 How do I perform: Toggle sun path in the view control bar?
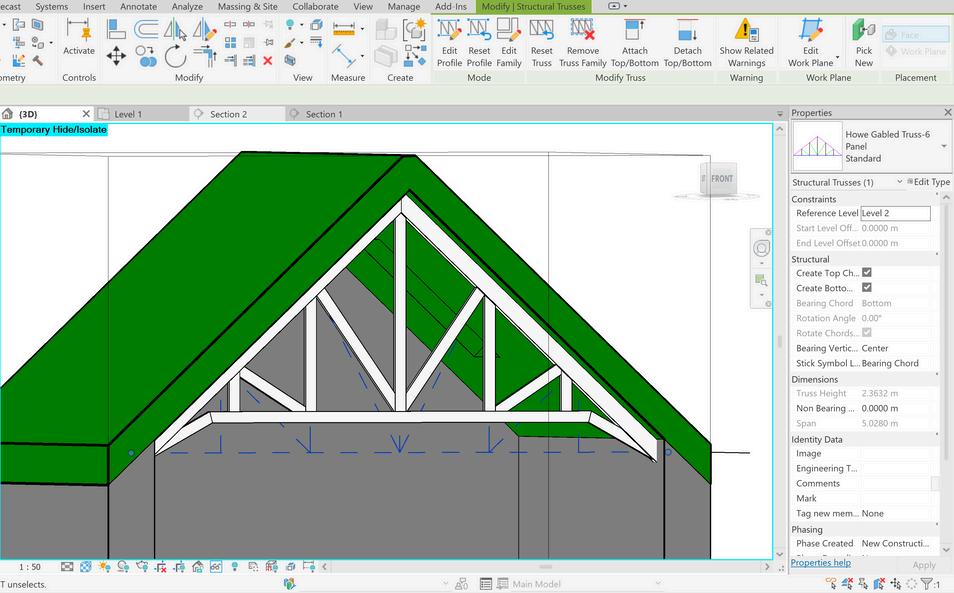(105, 567)
